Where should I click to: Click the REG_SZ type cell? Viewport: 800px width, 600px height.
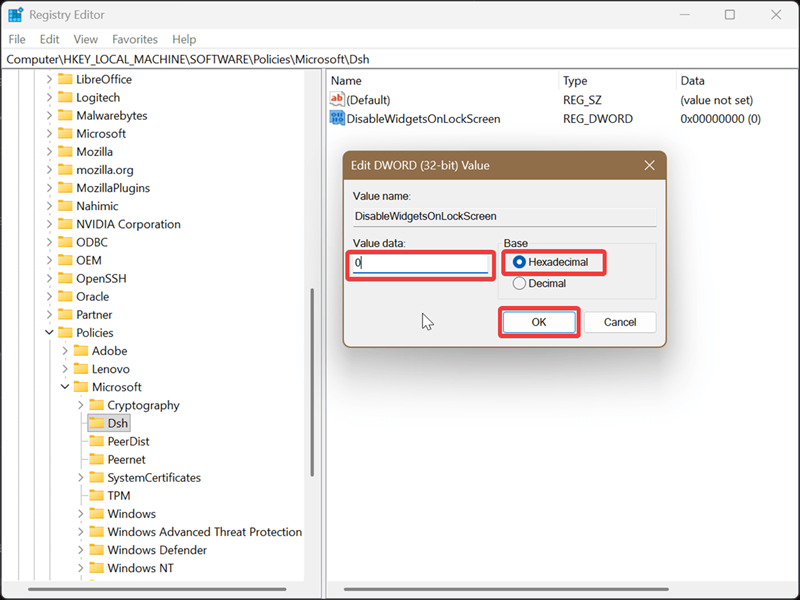coord(582,100)
